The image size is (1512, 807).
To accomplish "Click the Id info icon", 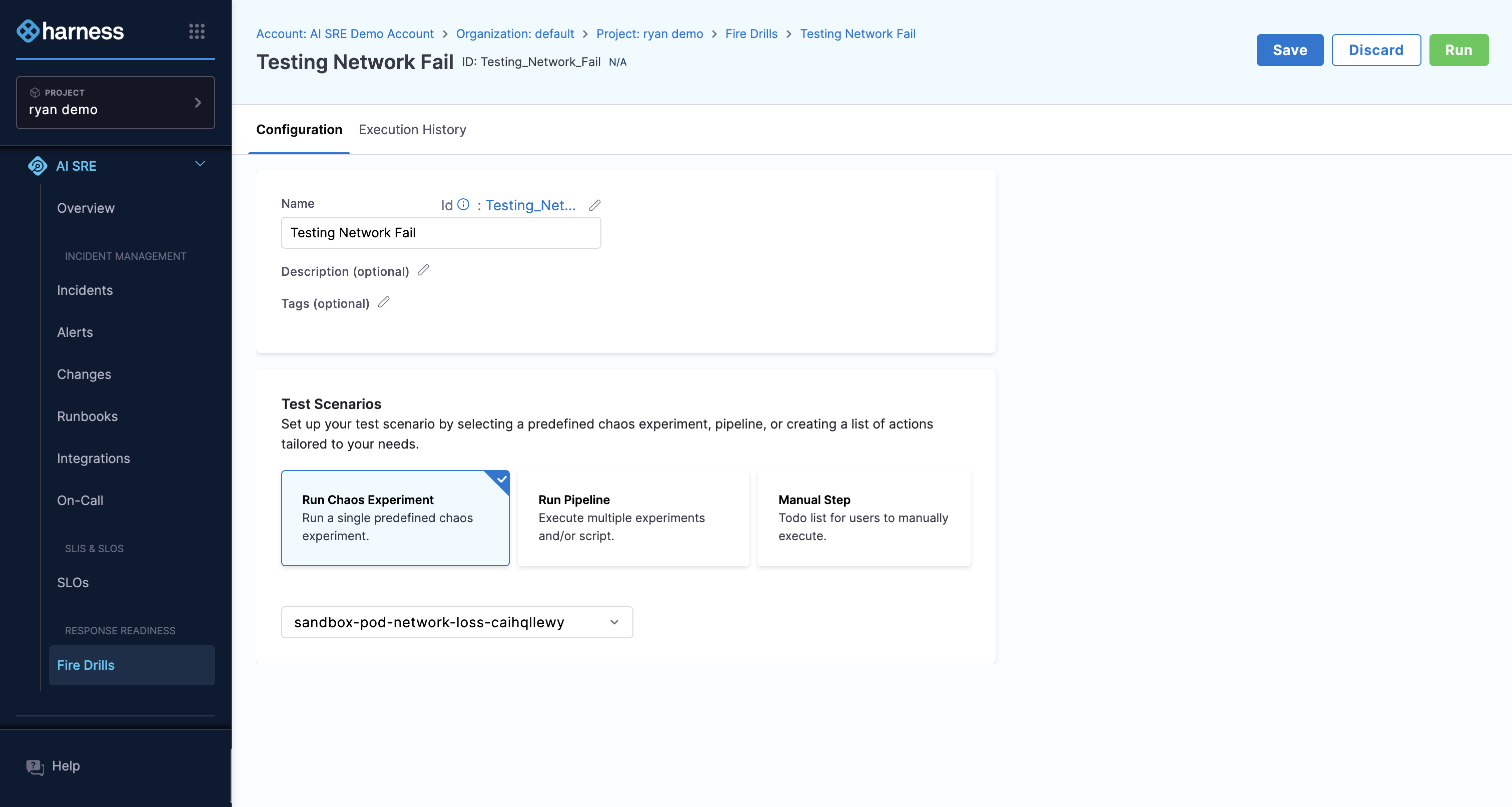I will click(x=463, y=204).
